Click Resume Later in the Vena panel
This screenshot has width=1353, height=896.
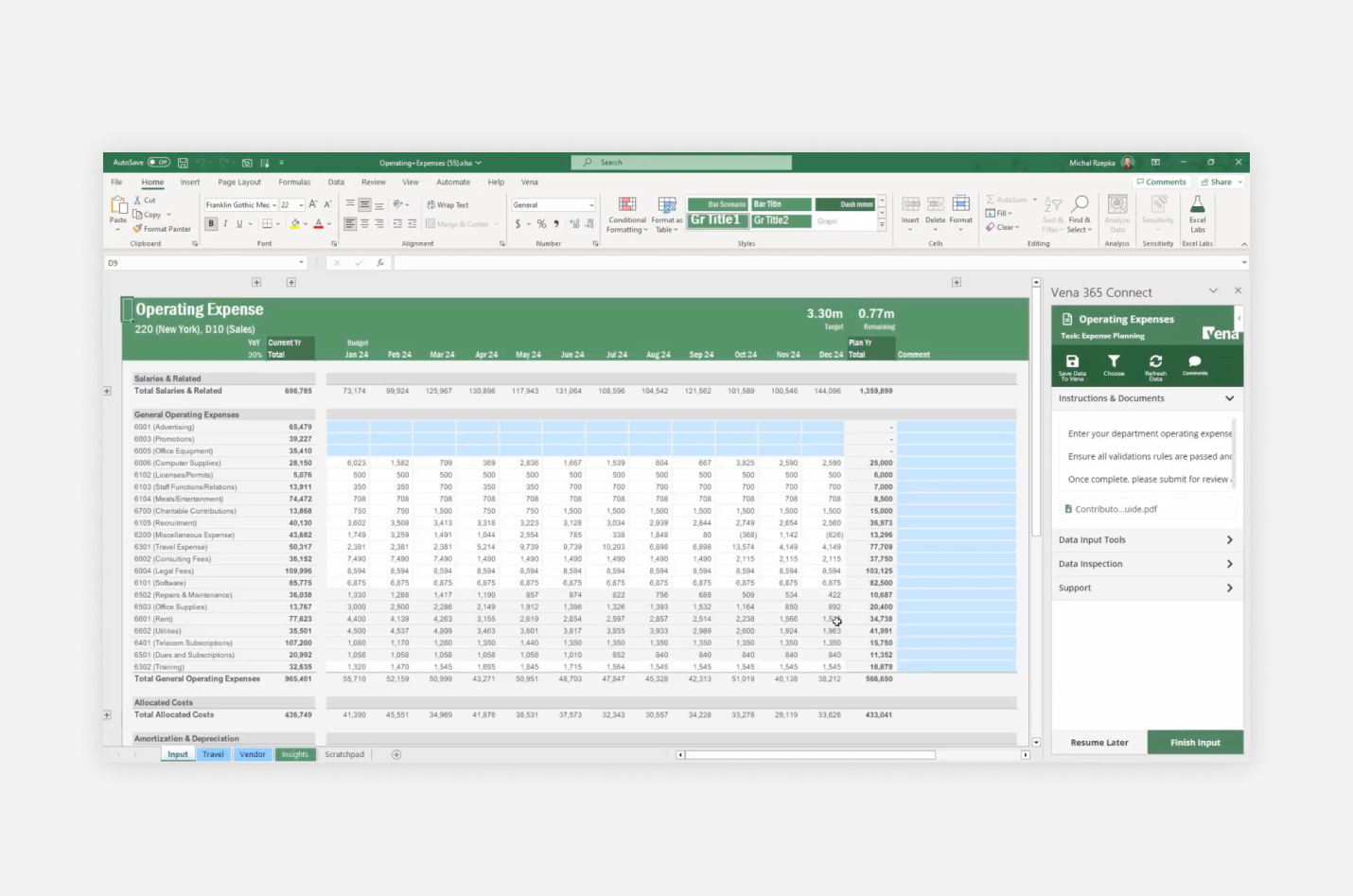(x=1098, y=742)
